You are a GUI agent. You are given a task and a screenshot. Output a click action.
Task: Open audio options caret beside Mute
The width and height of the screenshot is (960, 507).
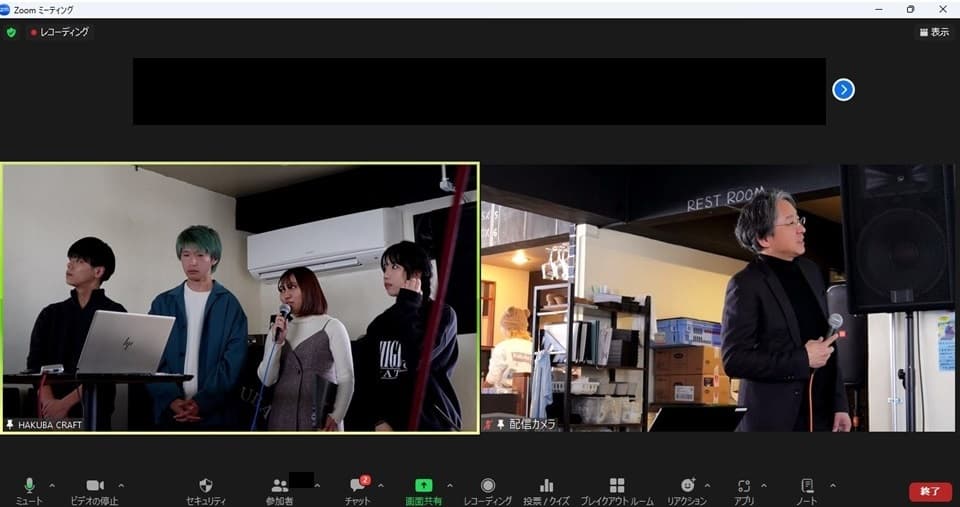tap(51, 486)
